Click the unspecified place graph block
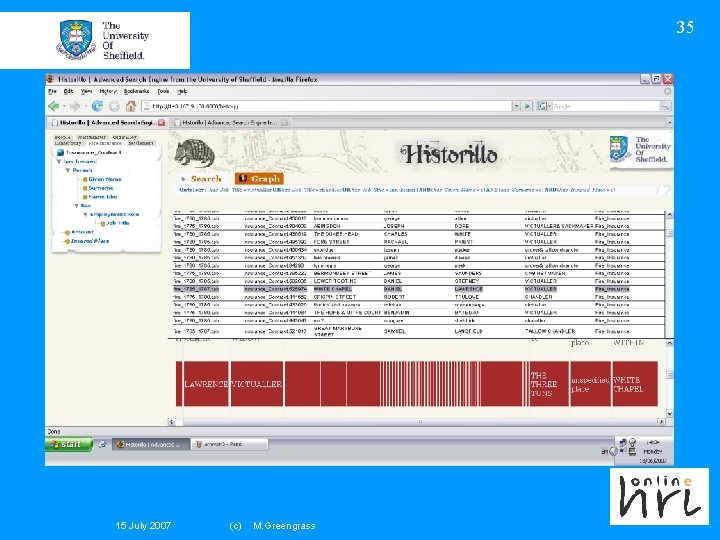This screenshot has height=540, width=720. tap(590, 384)
